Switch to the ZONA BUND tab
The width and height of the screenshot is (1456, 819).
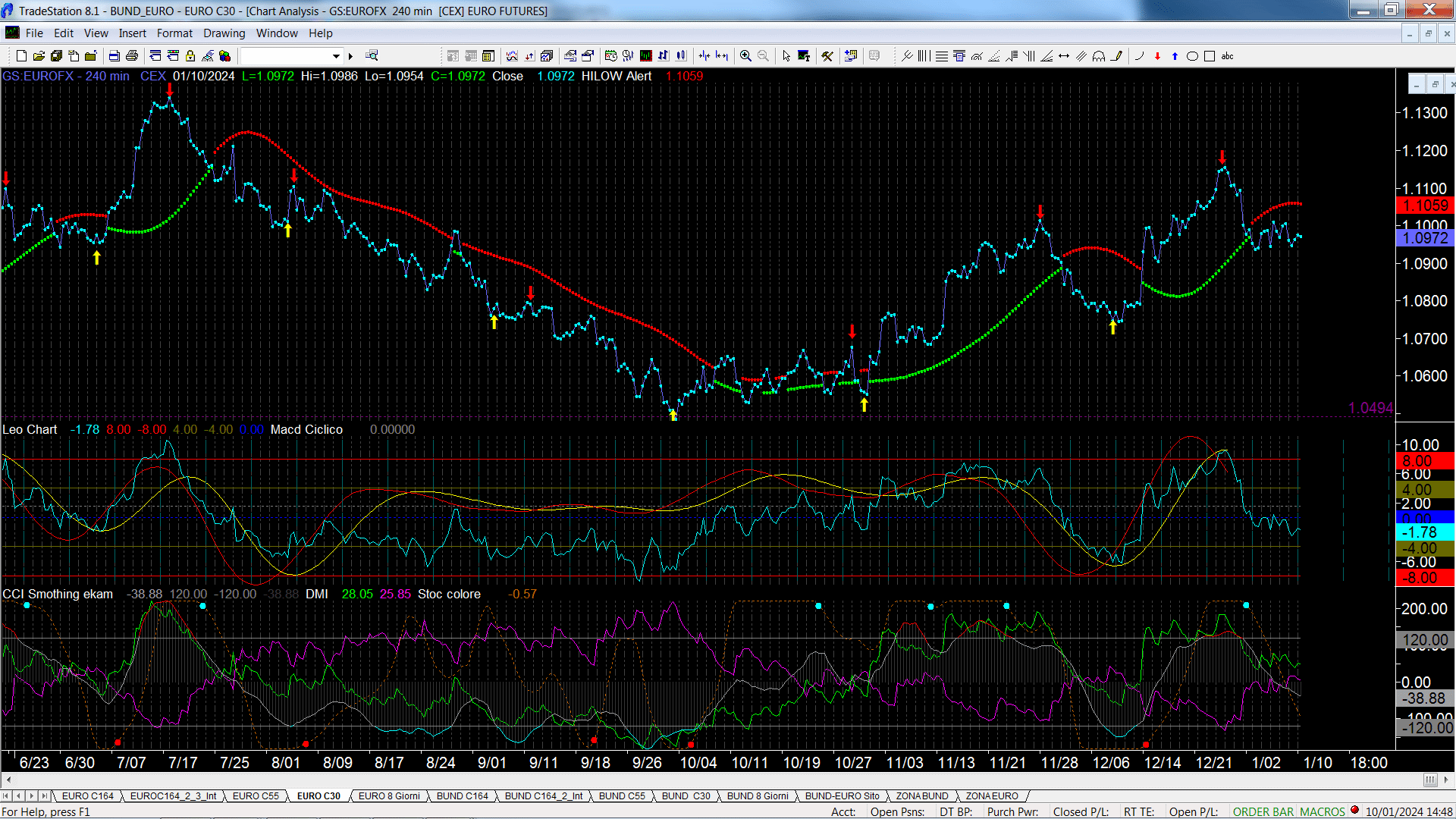click(922, 796)
